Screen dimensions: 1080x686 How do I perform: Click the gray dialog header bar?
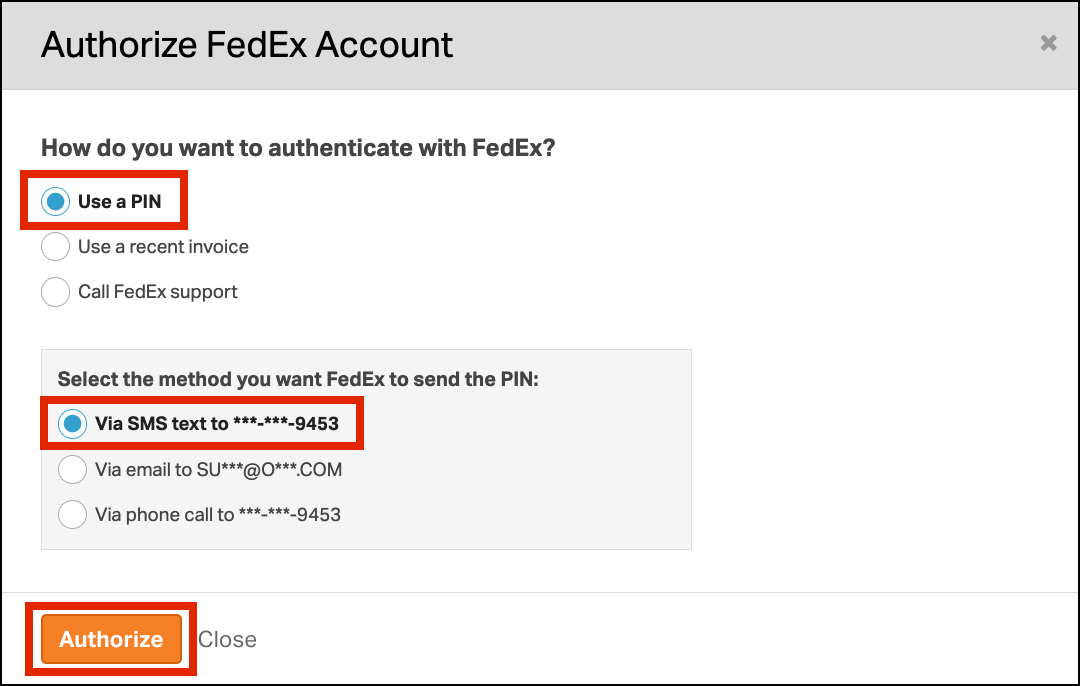click(540, 45)
